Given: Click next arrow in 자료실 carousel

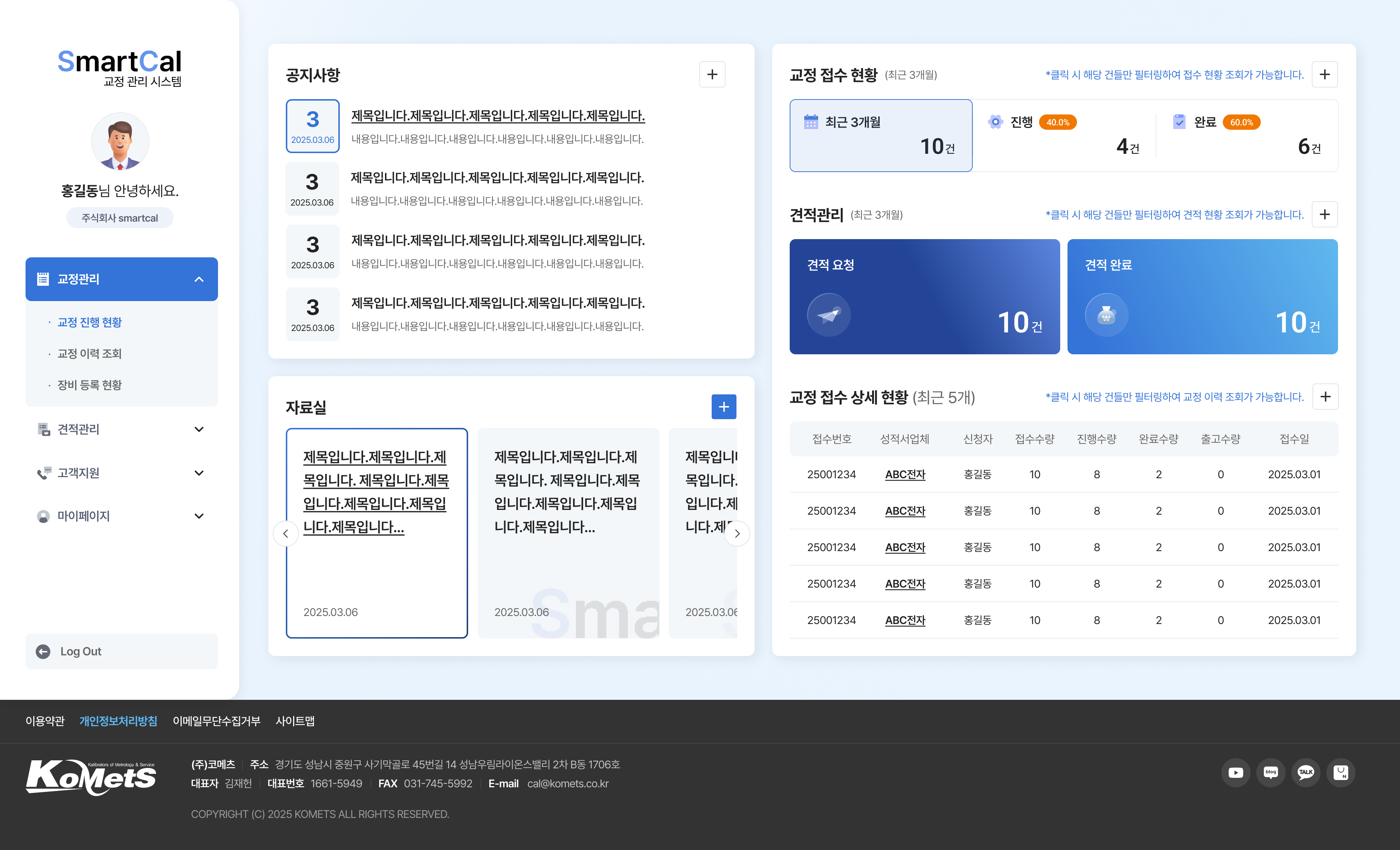Looking at the screenshot, I should click(x=737, y=534).
